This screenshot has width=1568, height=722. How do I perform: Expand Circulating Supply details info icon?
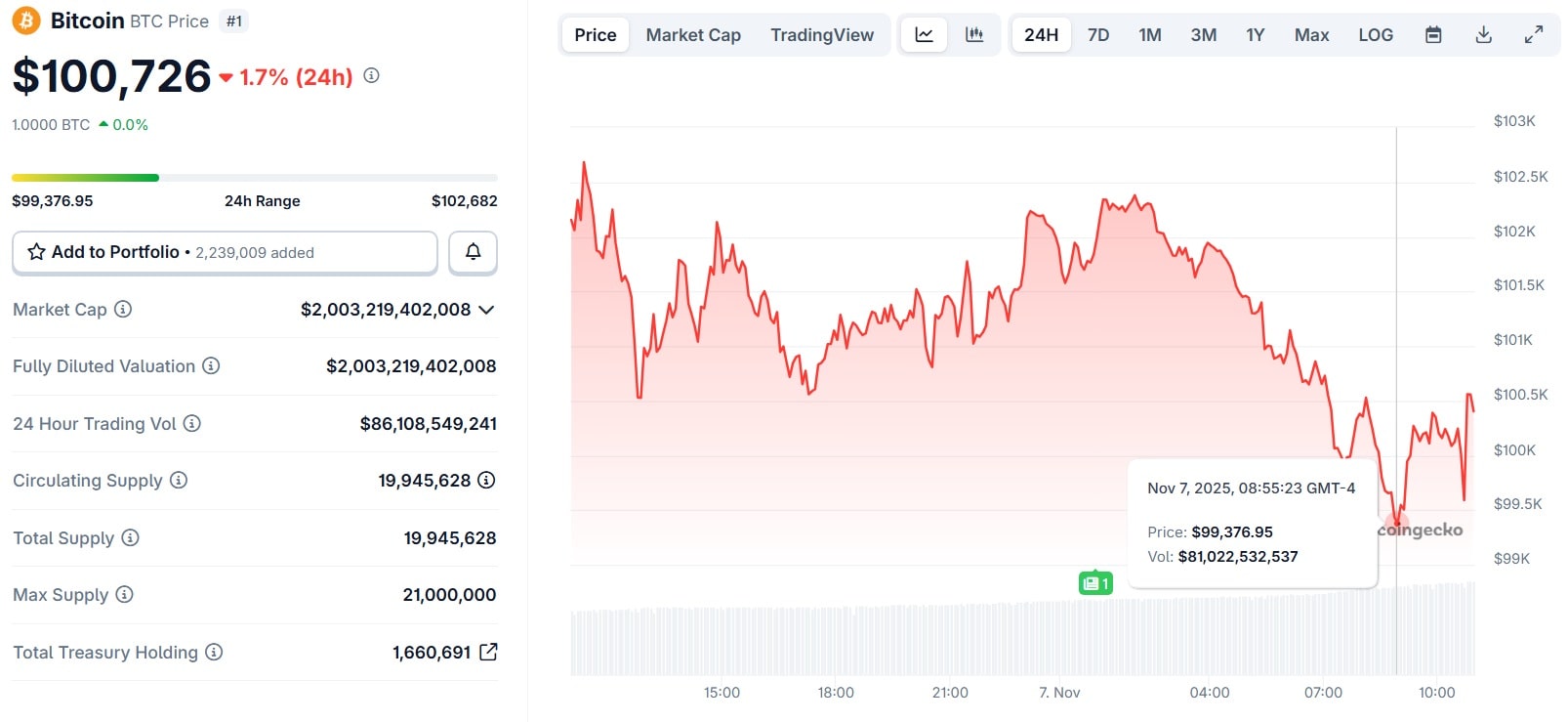click(x=486, y=481)
